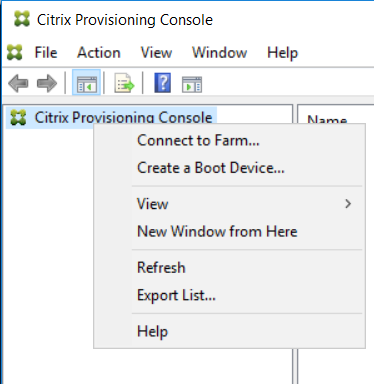Screen dimensions: 374x384
Task: Click the Export List toolbar icon
Action: tap(125, 83)
